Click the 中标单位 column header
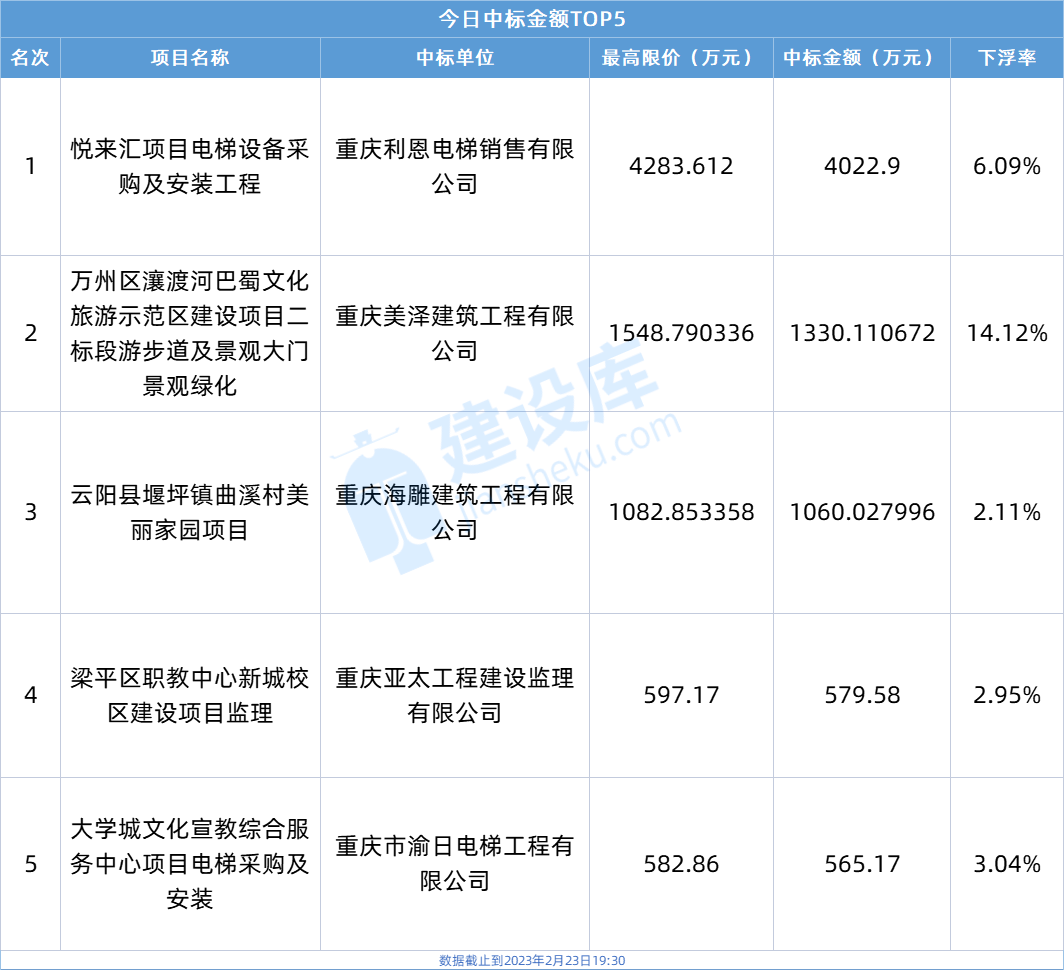The width and height of the screenshot is (1064, 970). [x=455, y=58]
